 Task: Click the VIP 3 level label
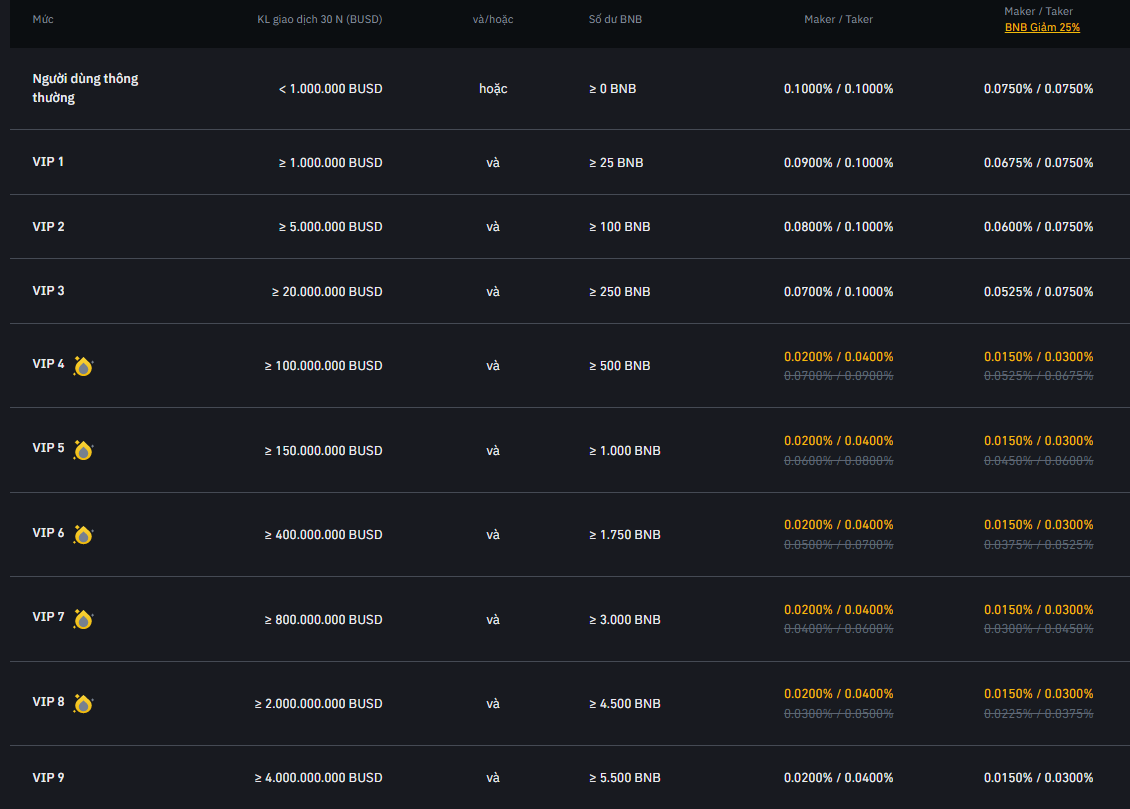pyautogui.click(x=48, y=290)
